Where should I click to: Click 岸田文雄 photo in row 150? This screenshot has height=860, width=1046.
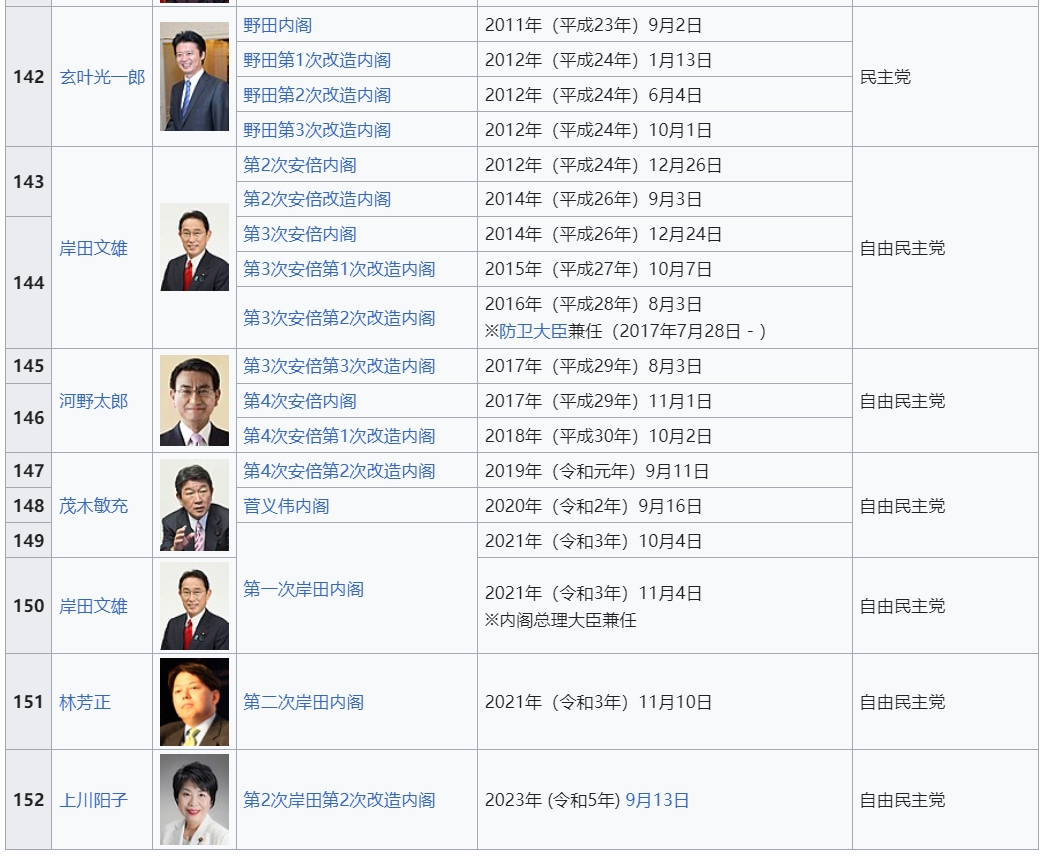(x=194, y=606)
